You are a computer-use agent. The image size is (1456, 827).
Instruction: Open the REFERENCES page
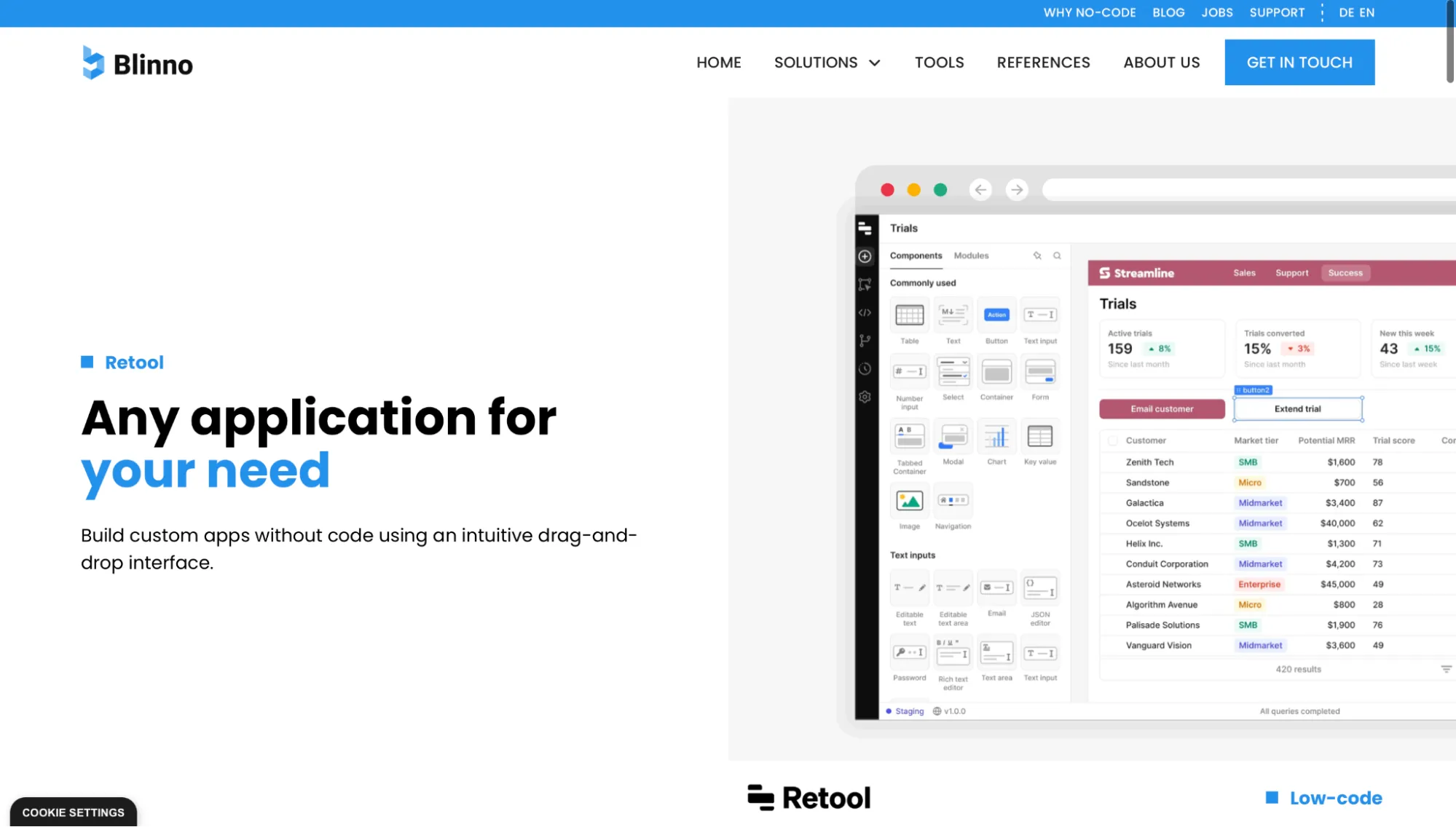tap(1043, 63)
